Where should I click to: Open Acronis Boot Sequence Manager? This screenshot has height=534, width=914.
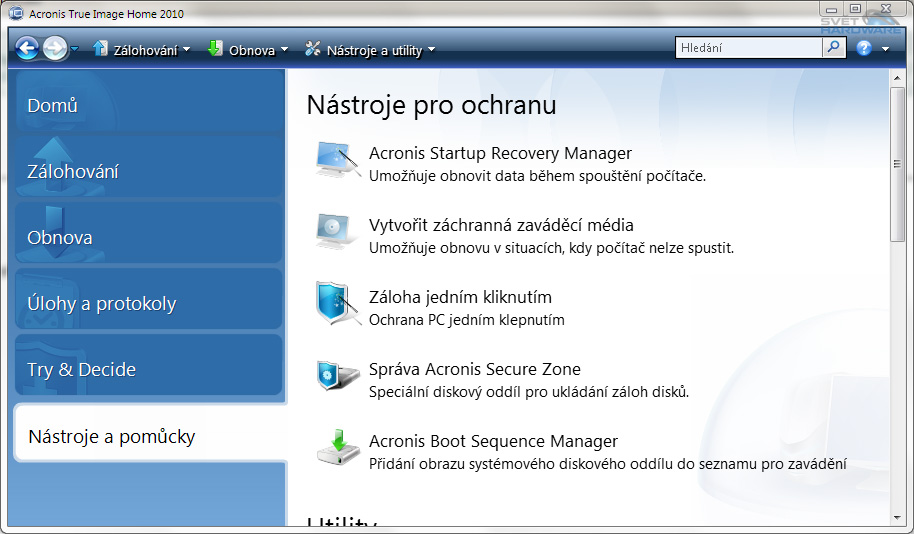[494, 441]
